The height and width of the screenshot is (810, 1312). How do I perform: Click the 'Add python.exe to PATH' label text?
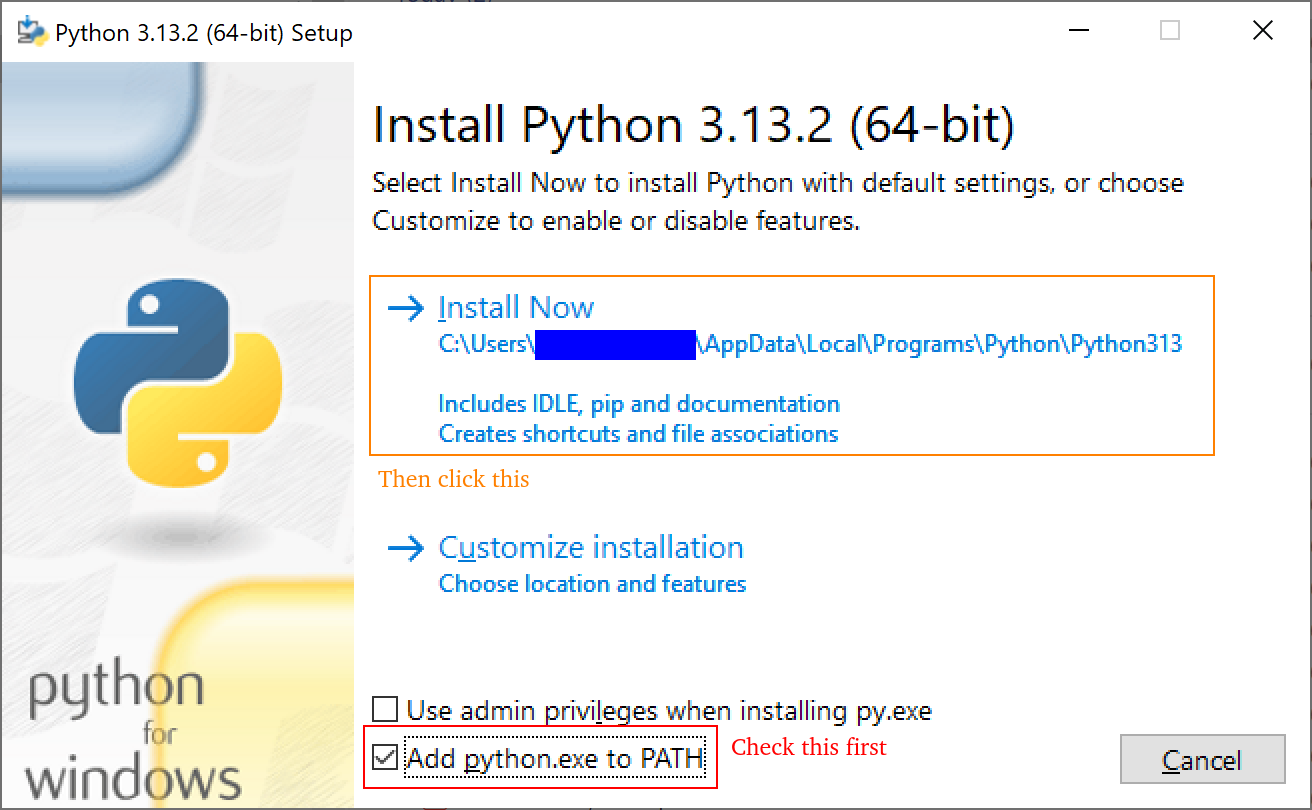(x=555, y=760)
